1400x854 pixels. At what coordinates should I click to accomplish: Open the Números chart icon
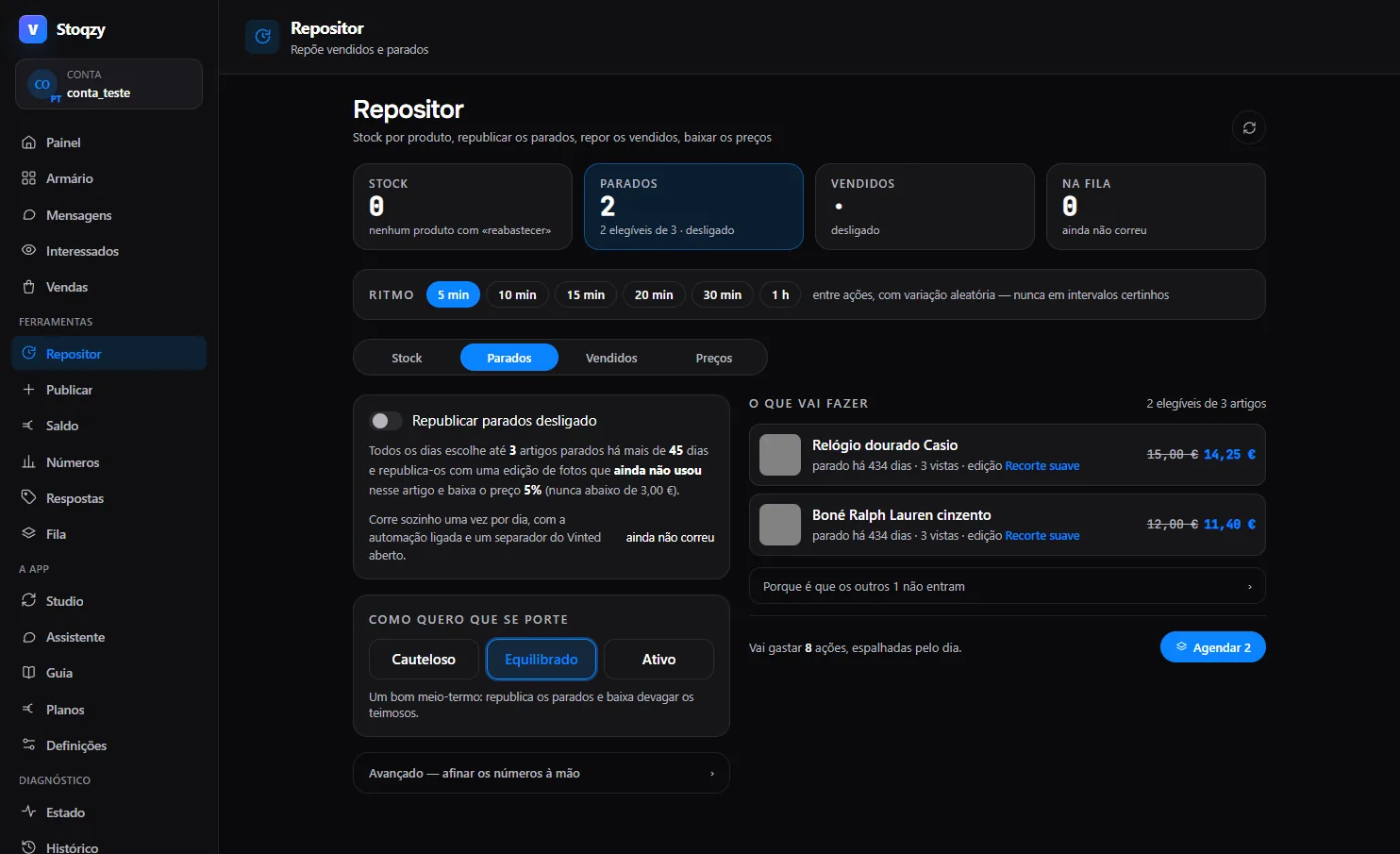tap(28, 462)
